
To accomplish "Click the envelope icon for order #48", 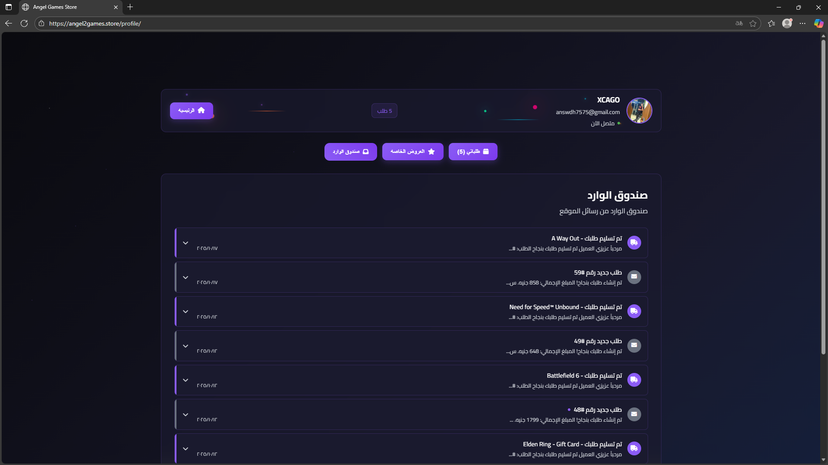I will tap(634, 414).
